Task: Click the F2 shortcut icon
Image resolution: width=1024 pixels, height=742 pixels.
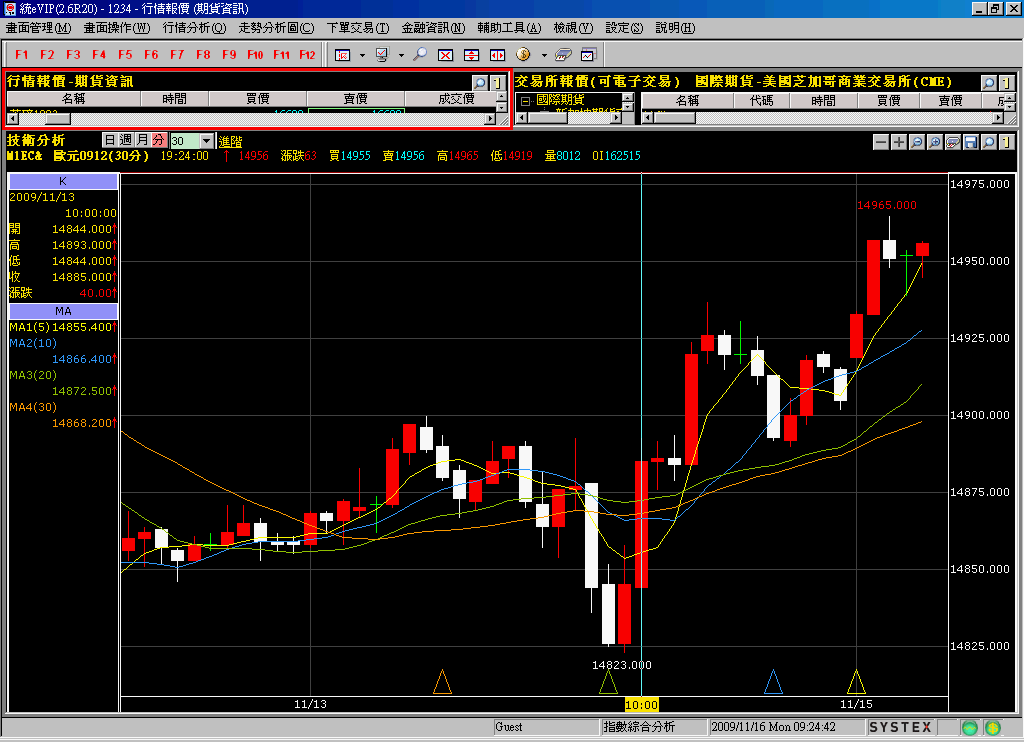Action: 47,55
